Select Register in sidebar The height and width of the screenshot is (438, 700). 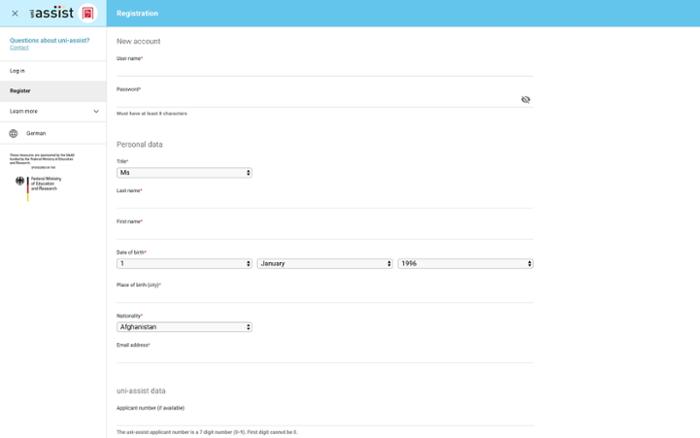click(53, 91)
